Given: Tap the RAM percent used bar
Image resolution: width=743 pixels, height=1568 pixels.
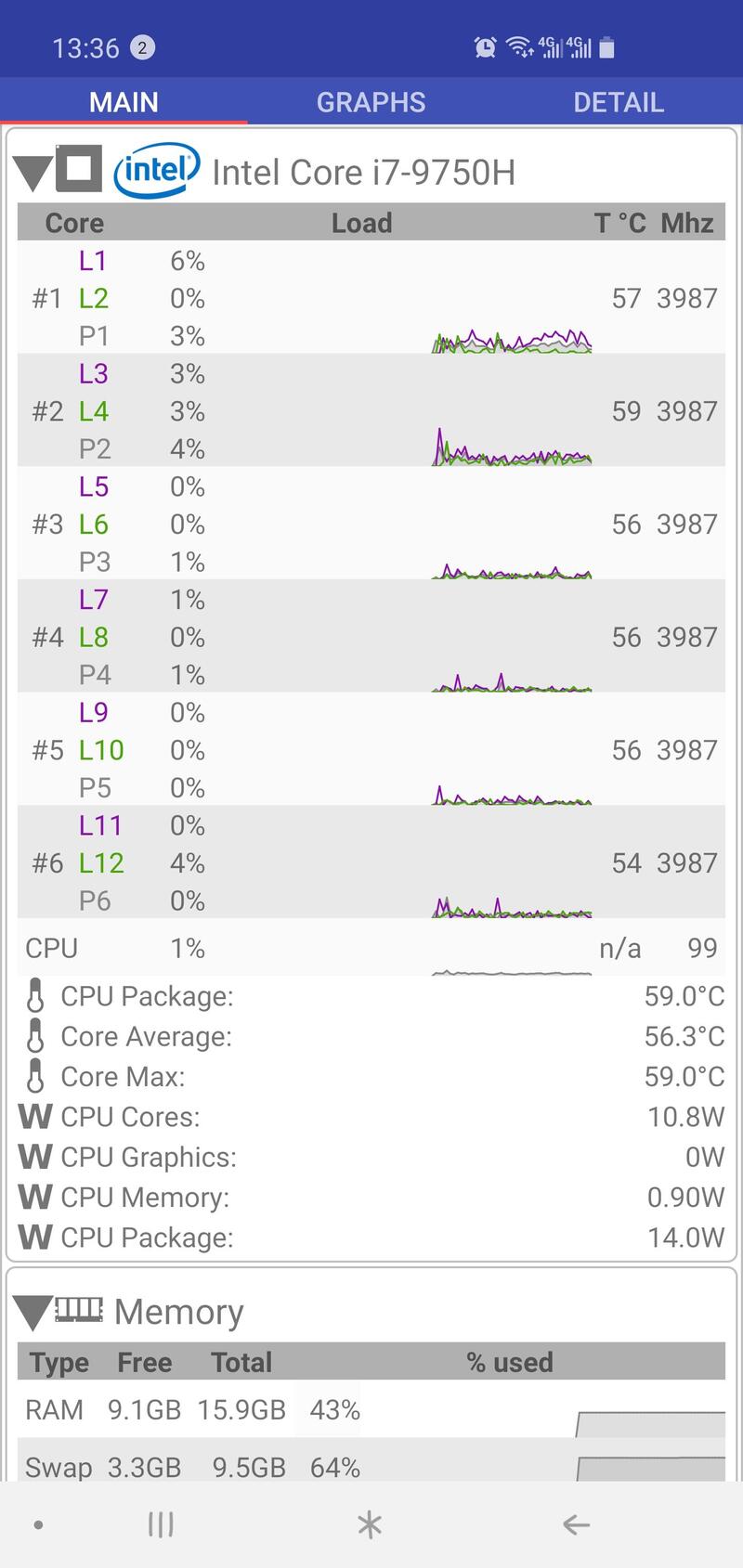Looking at the screenshot, I should click(x=650, y=1423).
